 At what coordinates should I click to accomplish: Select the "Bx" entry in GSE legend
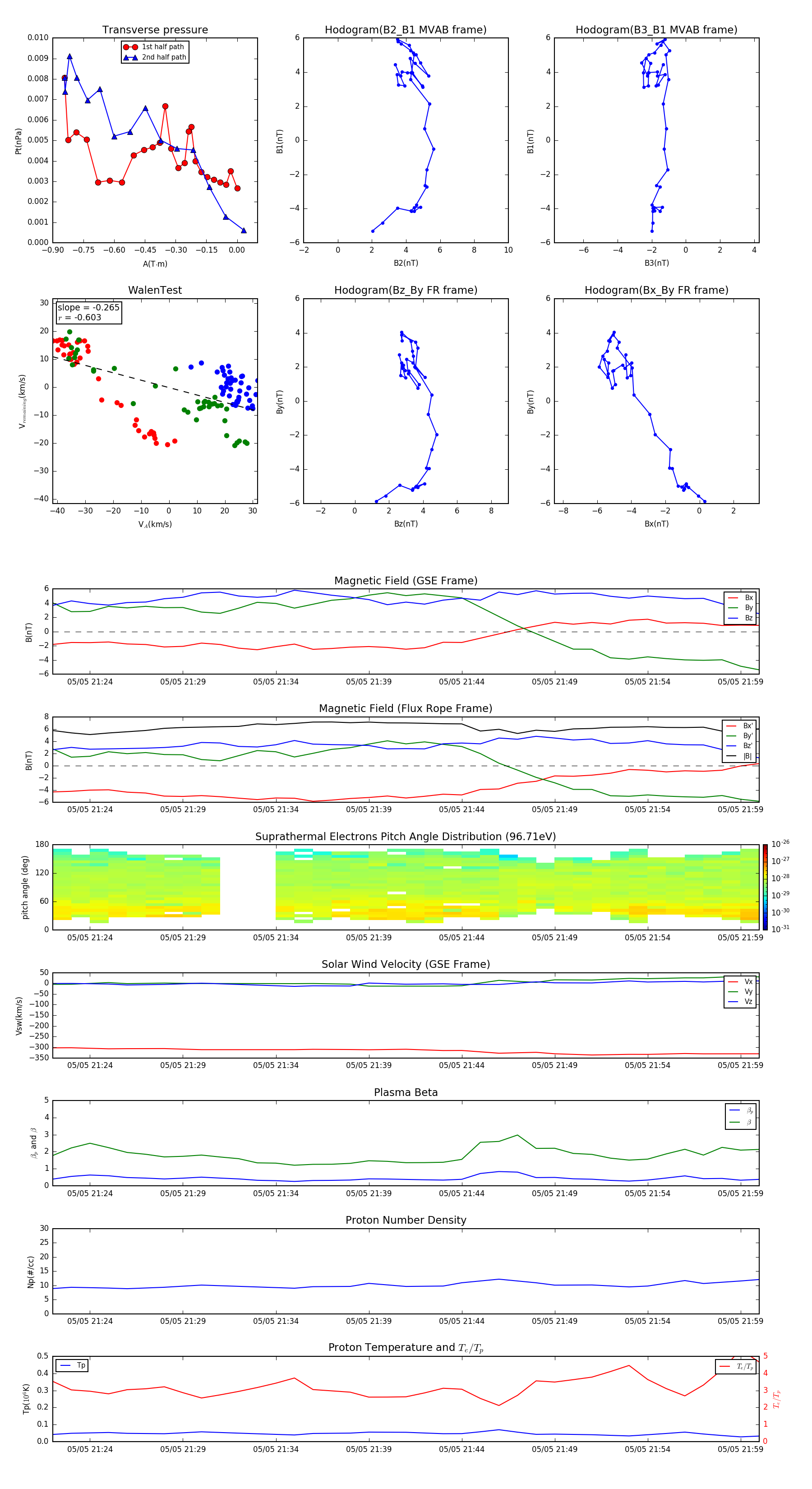coord(740,598)
